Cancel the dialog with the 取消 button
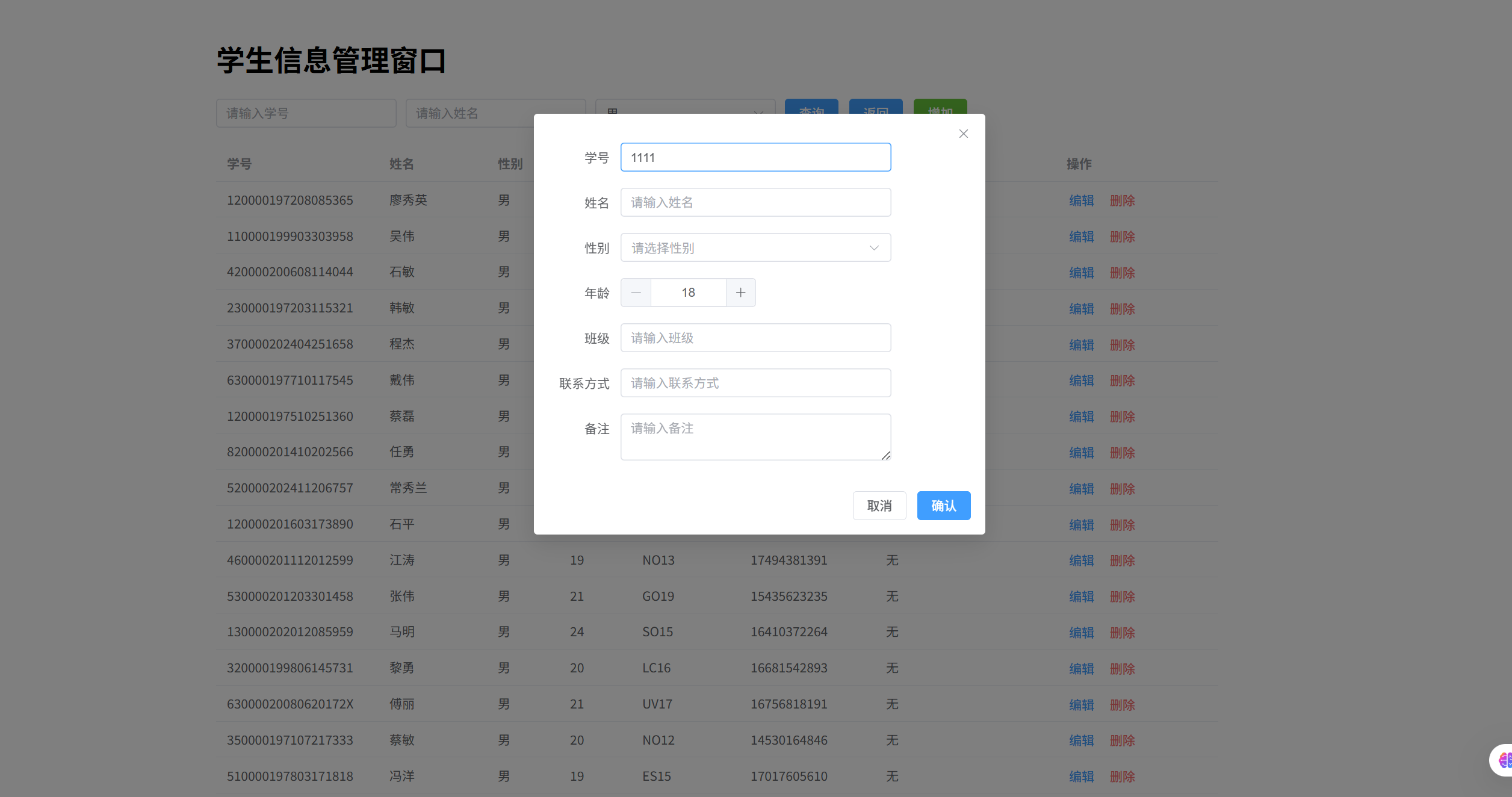 [879, 505]
